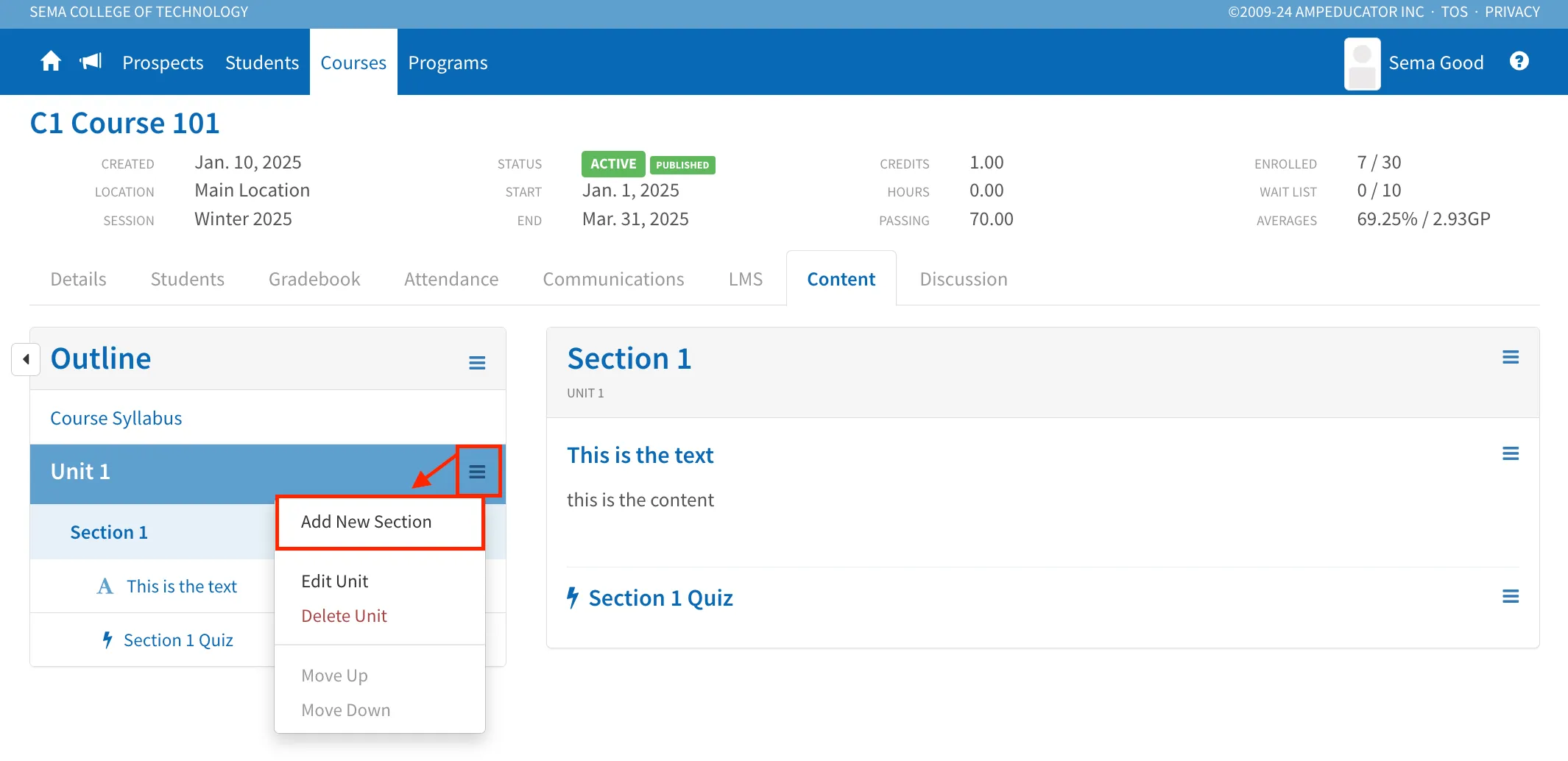This screenshot has width=1568, height=761.
Task: Choose Edit Unit from the menu
Action: coord(334,581)
